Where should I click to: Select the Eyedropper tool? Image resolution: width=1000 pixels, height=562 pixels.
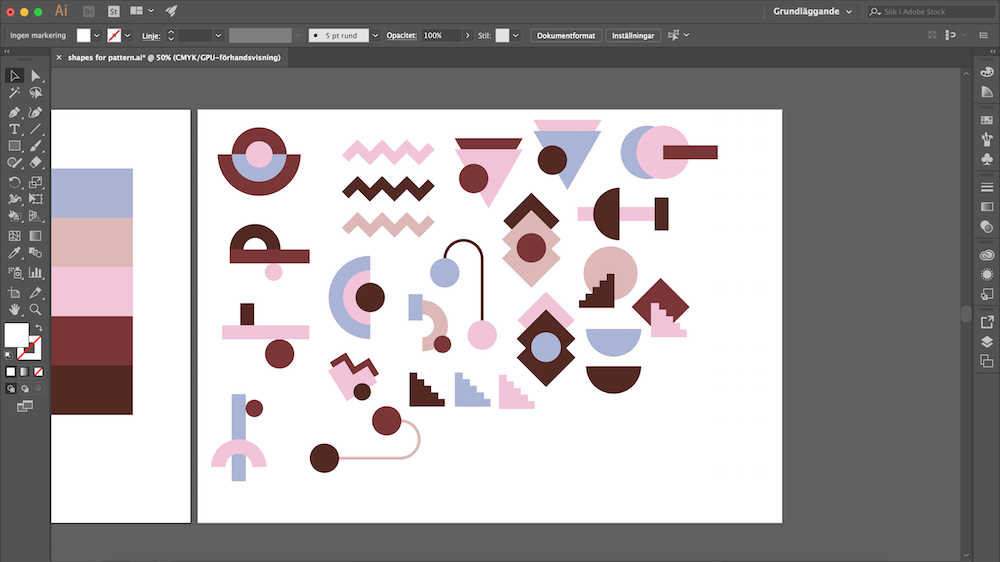14,253
